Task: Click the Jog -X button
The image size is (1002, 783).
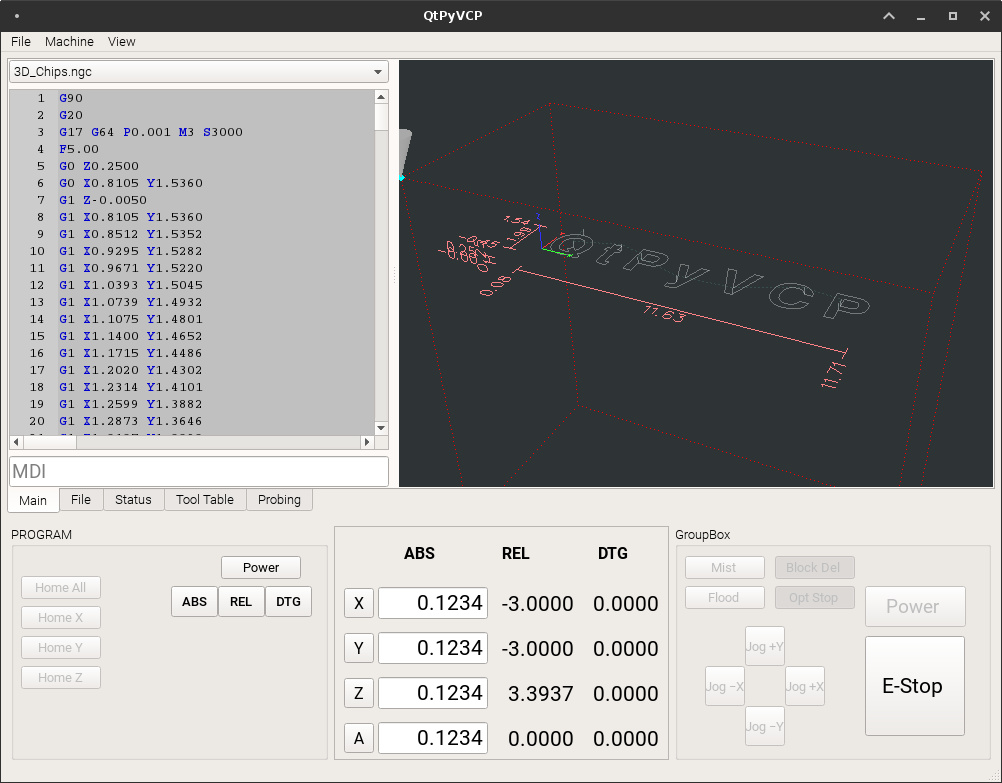Action: 725,686
